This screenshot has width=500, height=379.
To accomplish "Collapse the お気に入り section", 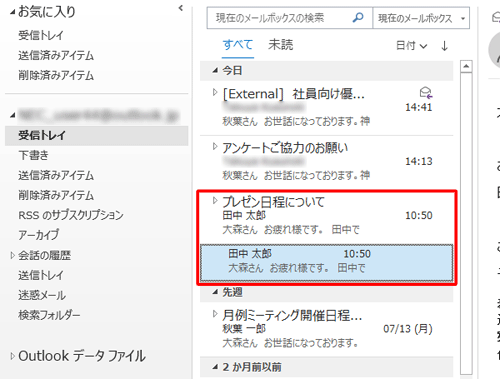I will (x=12, y=12).
